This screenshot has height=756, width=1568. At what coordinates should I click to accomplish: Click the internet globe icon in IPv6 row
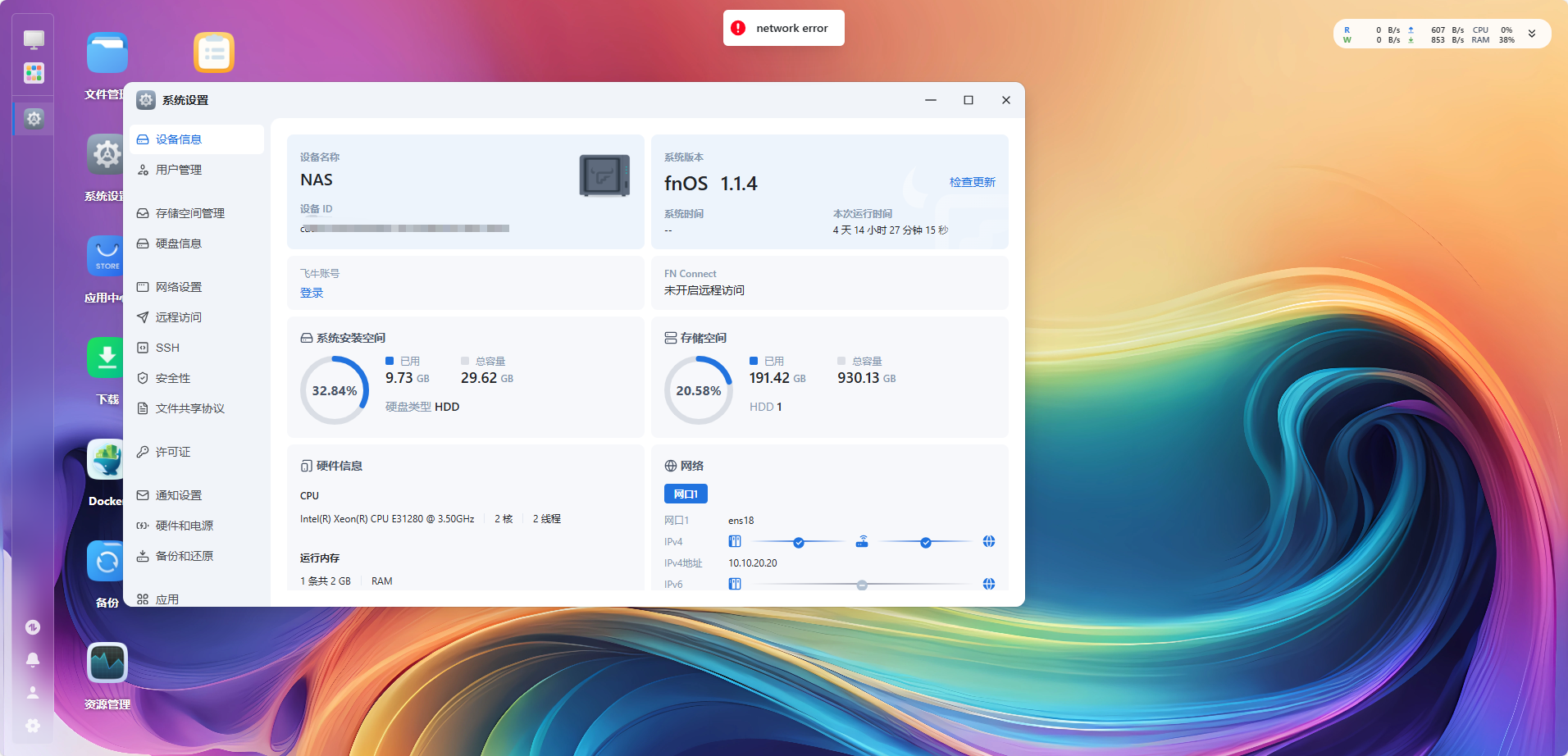989,585
